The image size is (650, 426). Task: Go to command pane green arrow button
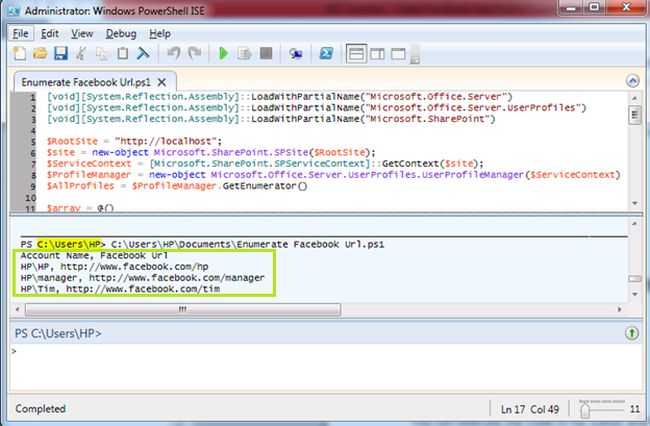point(632,333)
